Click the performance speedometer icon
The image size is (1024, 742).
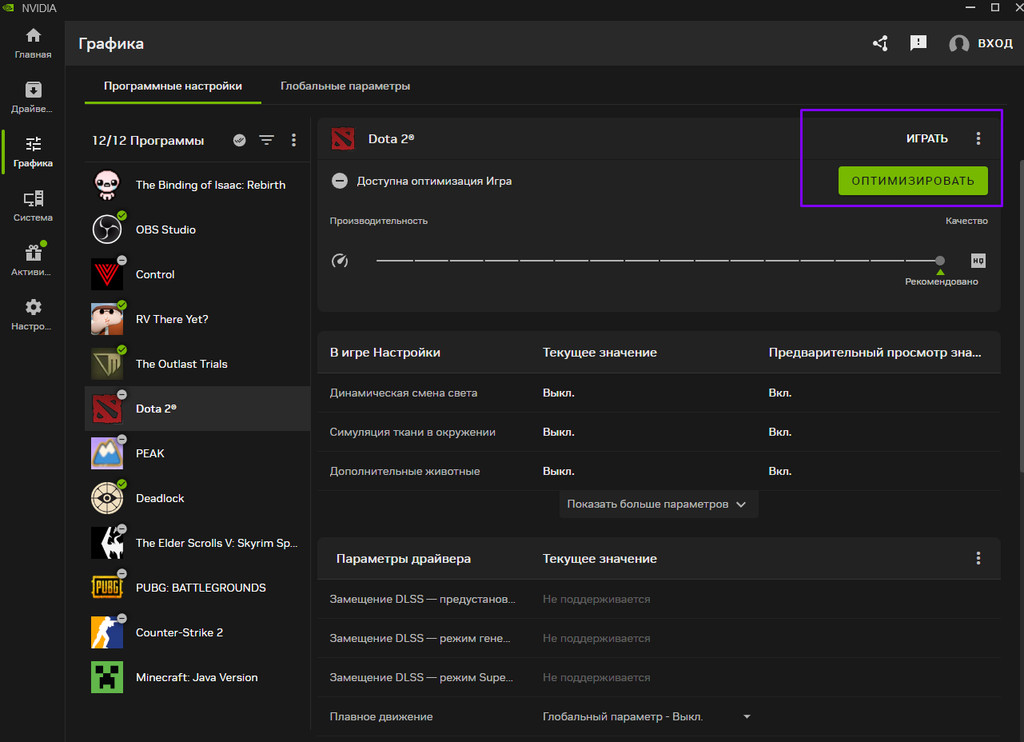(x=340, y=261)
